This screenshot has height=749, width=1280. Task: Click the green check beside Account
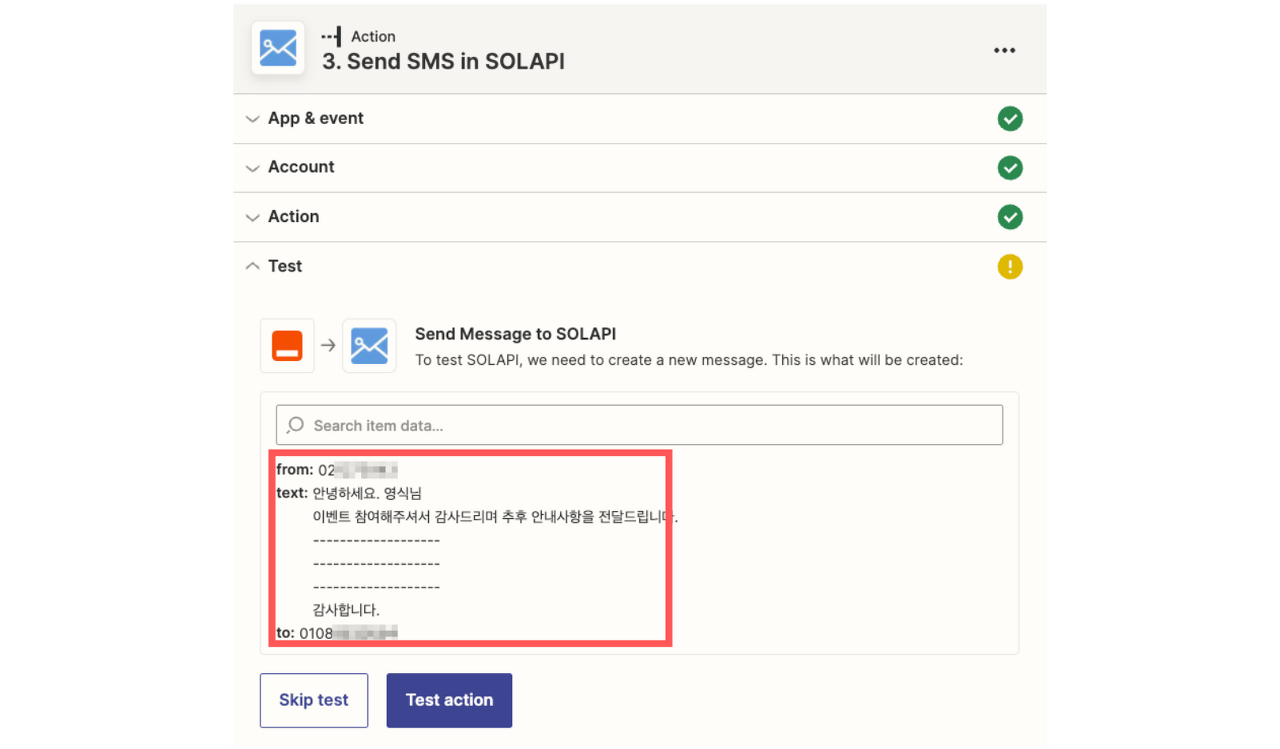tap(1010, 168)
